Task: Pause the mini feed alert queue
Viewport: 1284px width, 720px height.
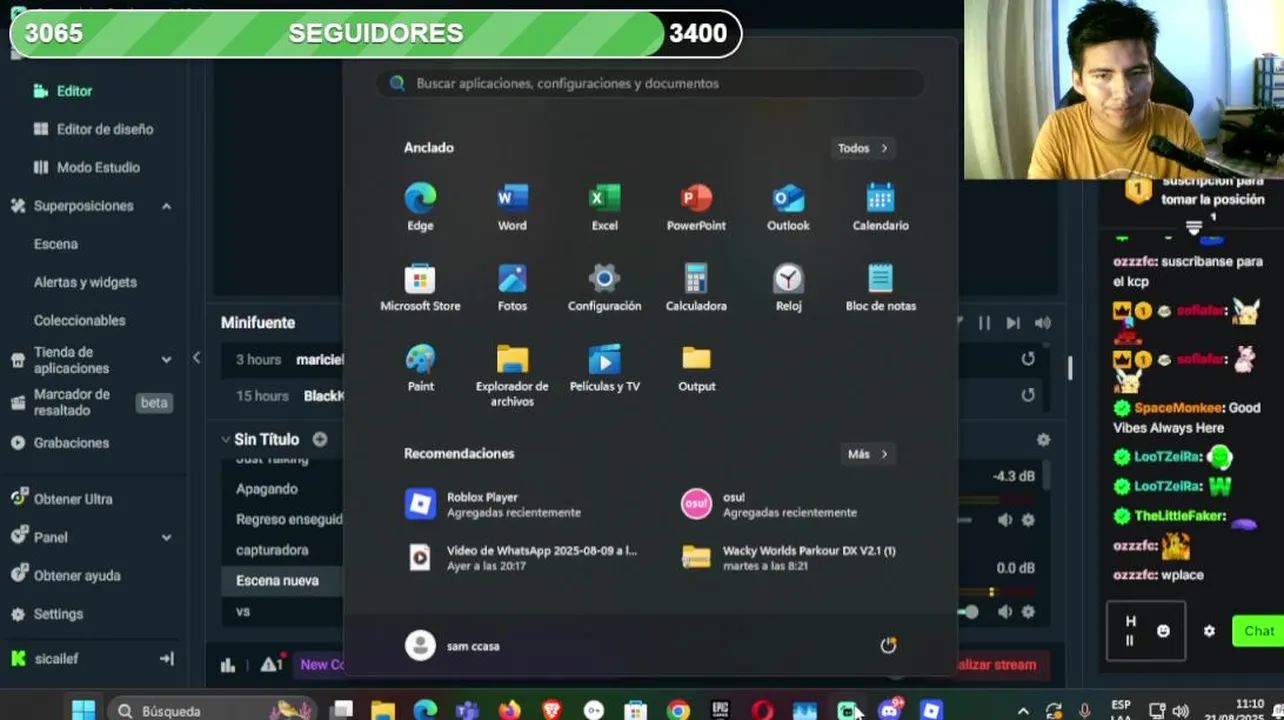Action: [984, 323]
